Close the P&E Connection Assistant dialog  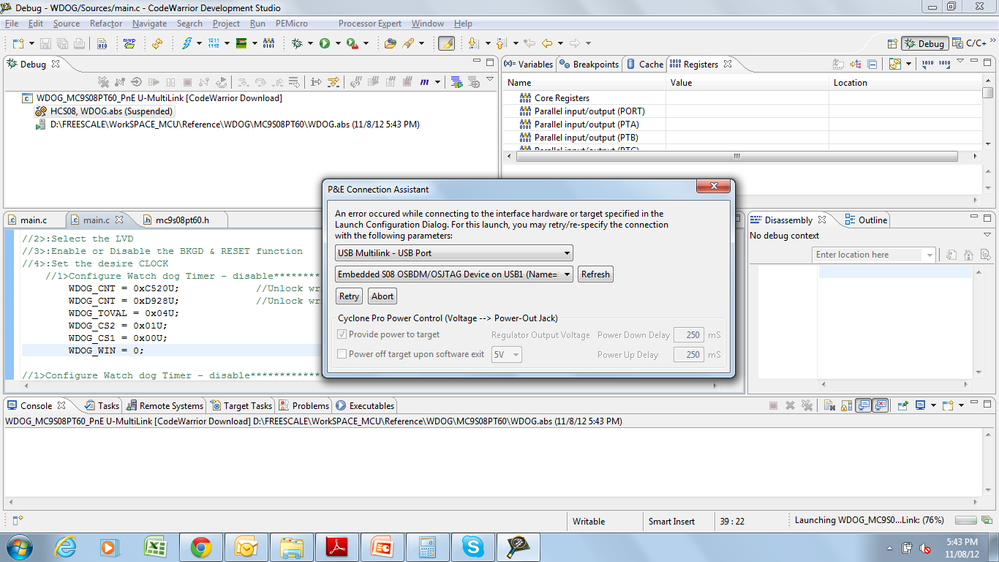click(x=714, y=186)
